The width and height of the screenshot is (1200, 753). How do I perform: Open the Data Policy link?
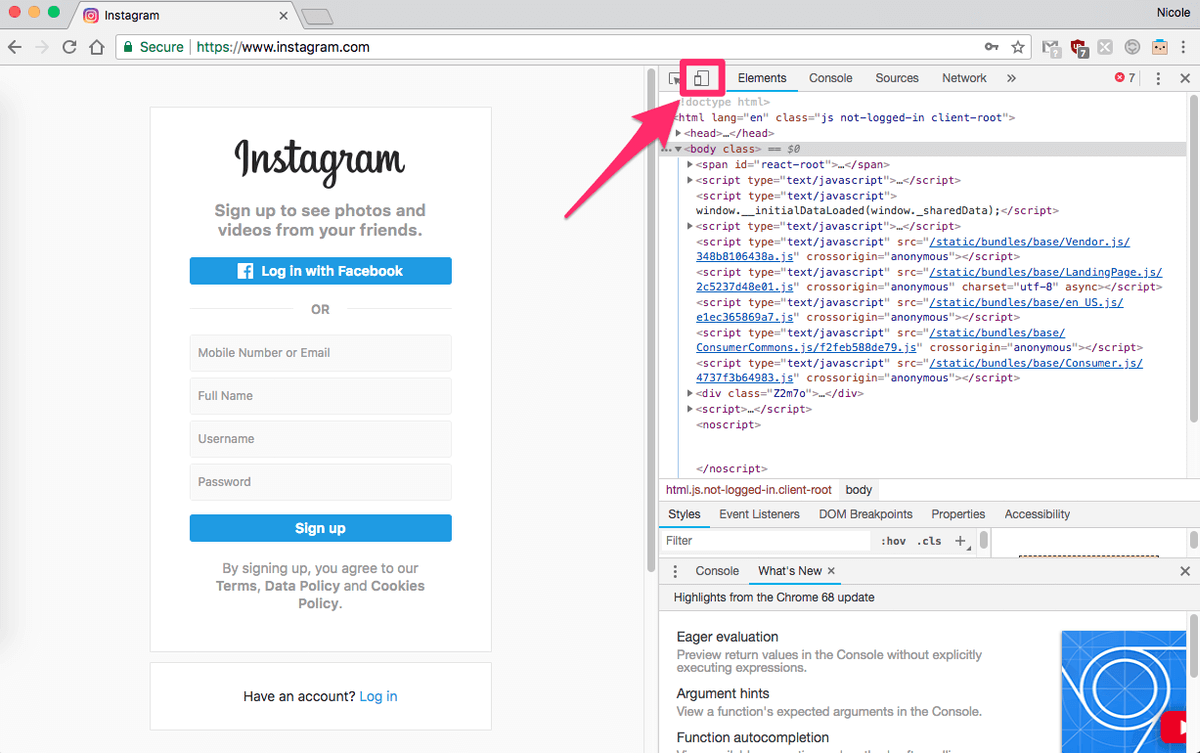(x=302, y=586)
